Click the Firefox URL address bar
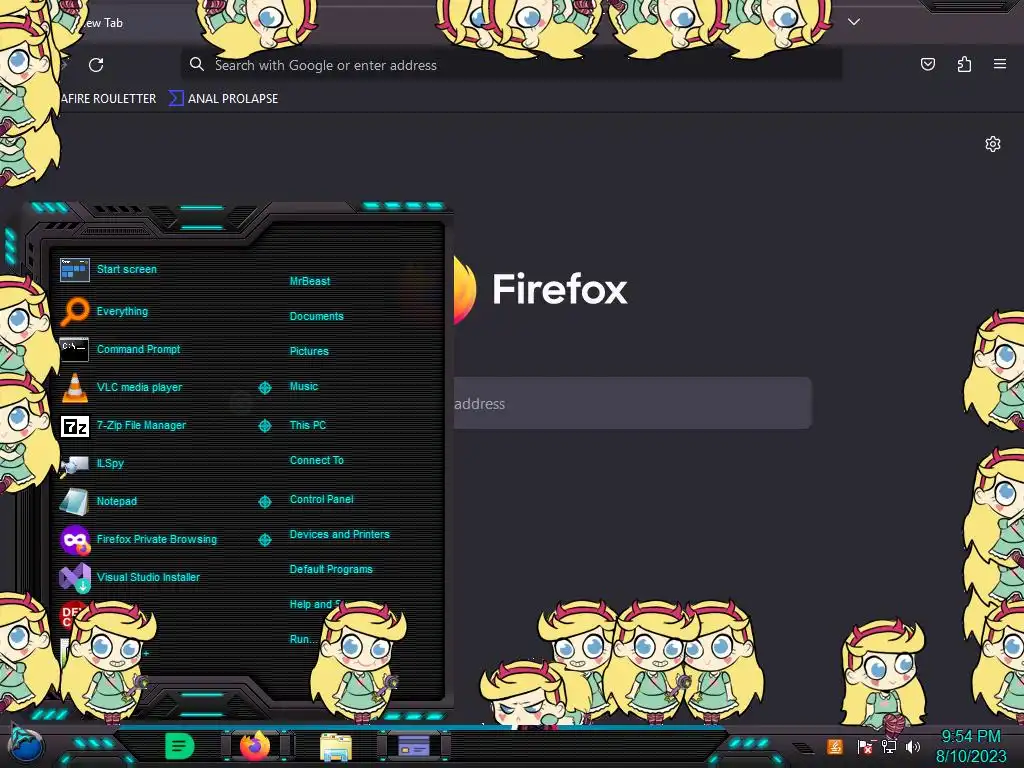Screen dimensions: 1024x768 (x=511, y=65)
